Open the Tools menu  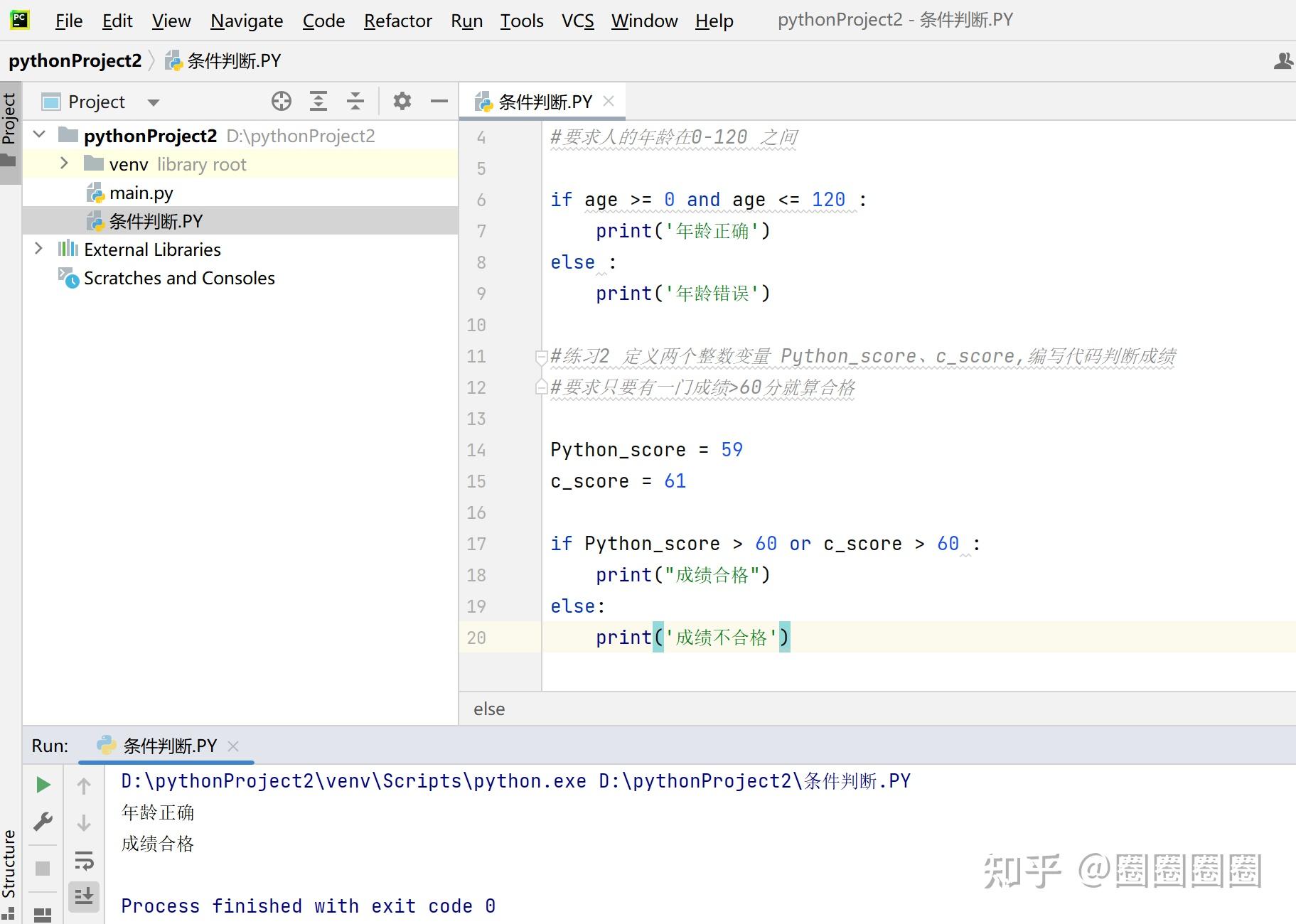coord(522,21)
